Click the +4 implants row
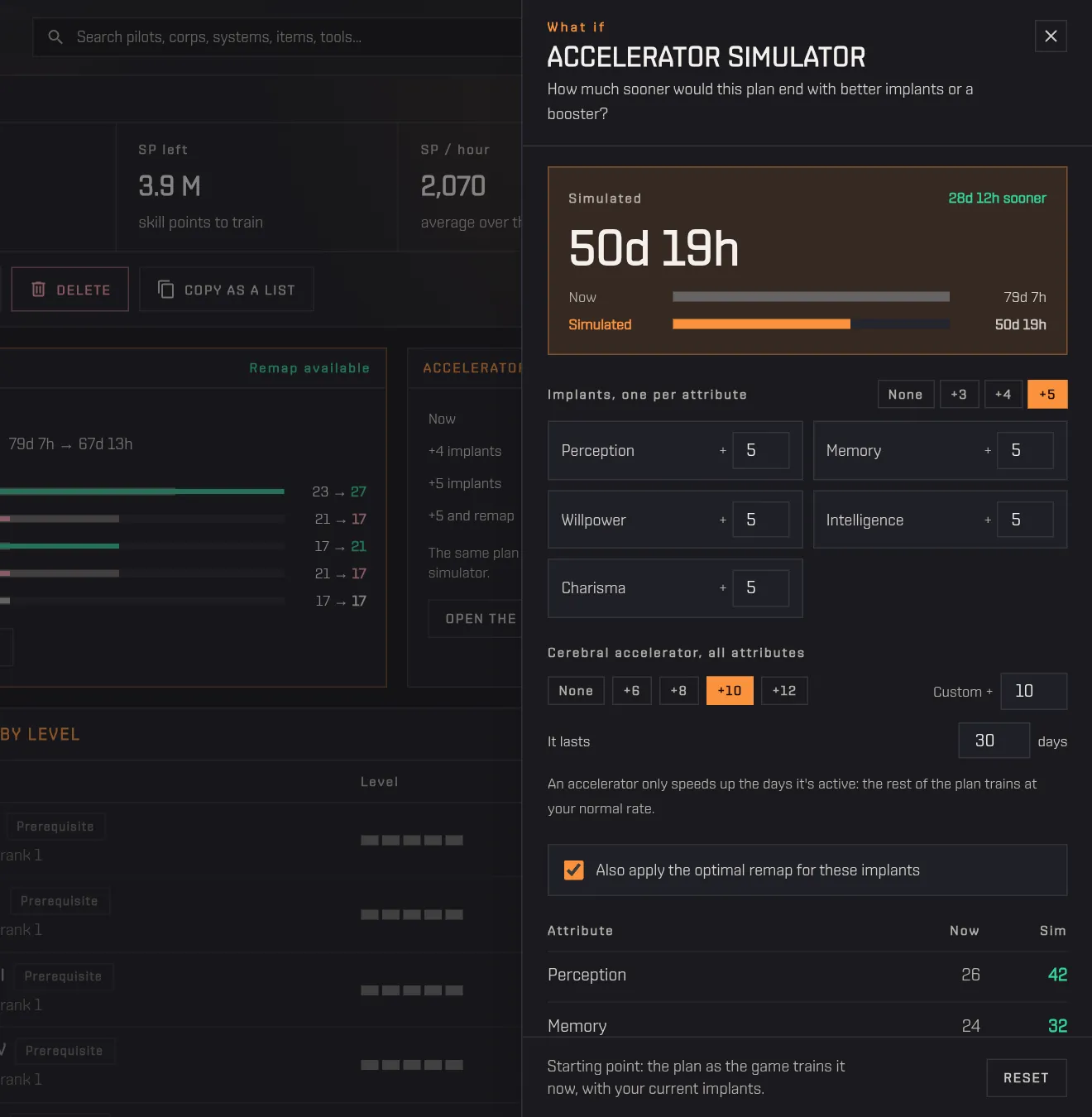Viewport: 1092px width, 1117px height. point(465,451)
